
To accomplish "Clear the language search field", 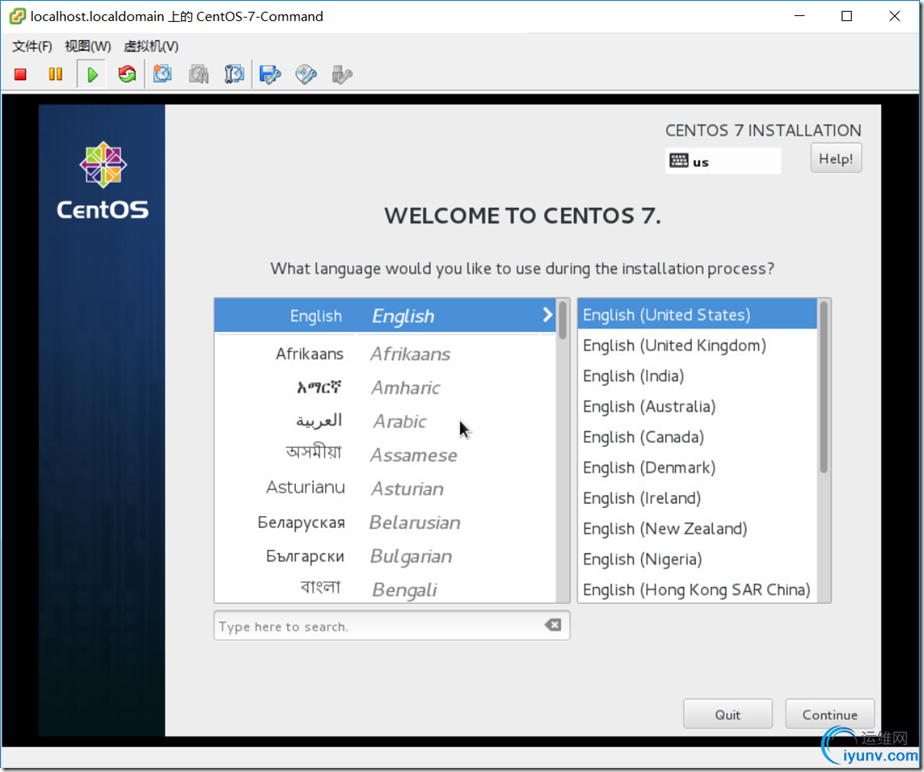I will [553, 625].
